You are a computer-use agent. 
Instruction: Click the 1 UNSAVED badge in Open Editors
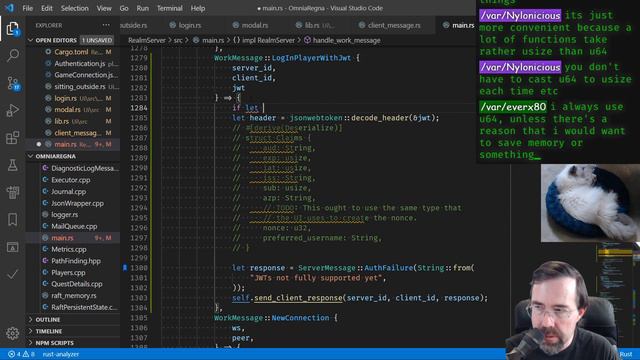point(97,40)
